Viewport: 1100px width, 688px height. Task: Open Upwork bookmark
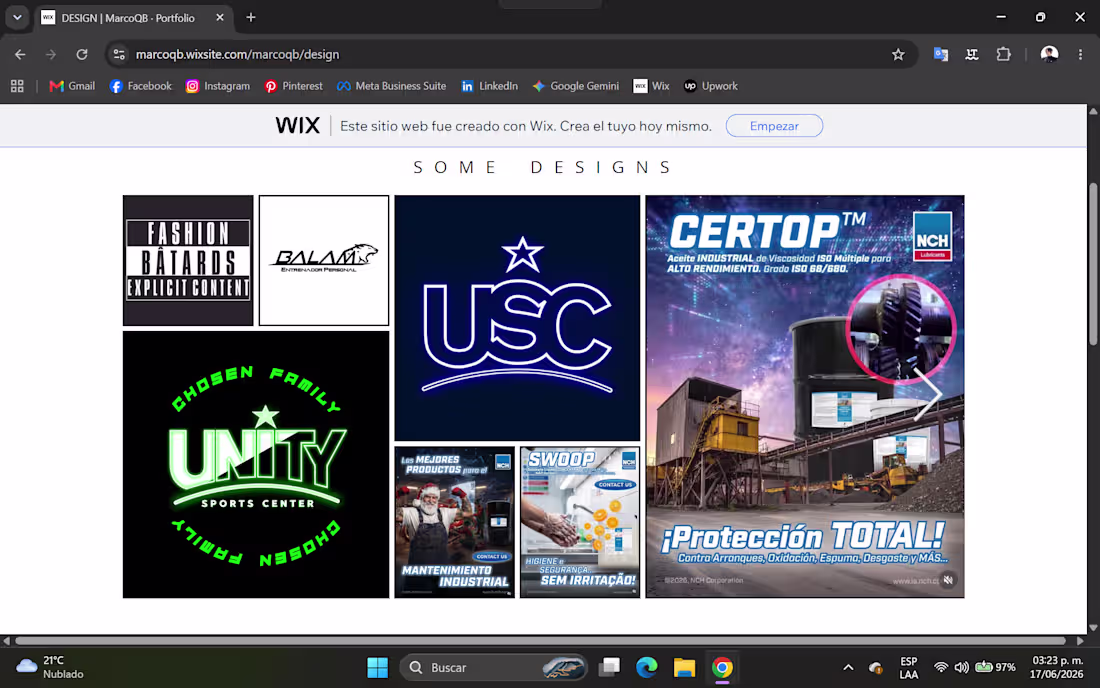[711, 86]
